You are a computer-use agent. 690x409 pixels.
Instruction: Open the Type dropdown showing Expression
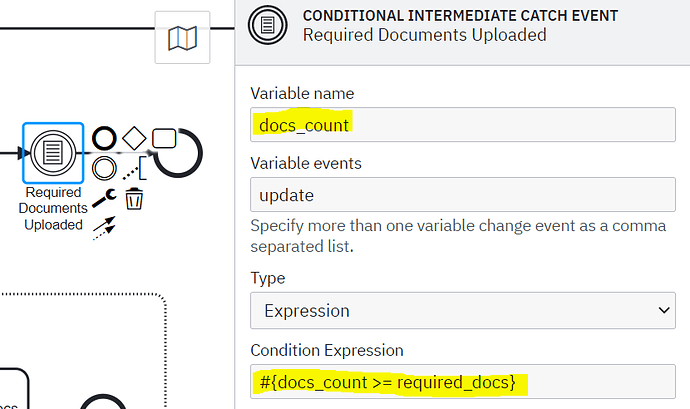[x=462, y=310]
